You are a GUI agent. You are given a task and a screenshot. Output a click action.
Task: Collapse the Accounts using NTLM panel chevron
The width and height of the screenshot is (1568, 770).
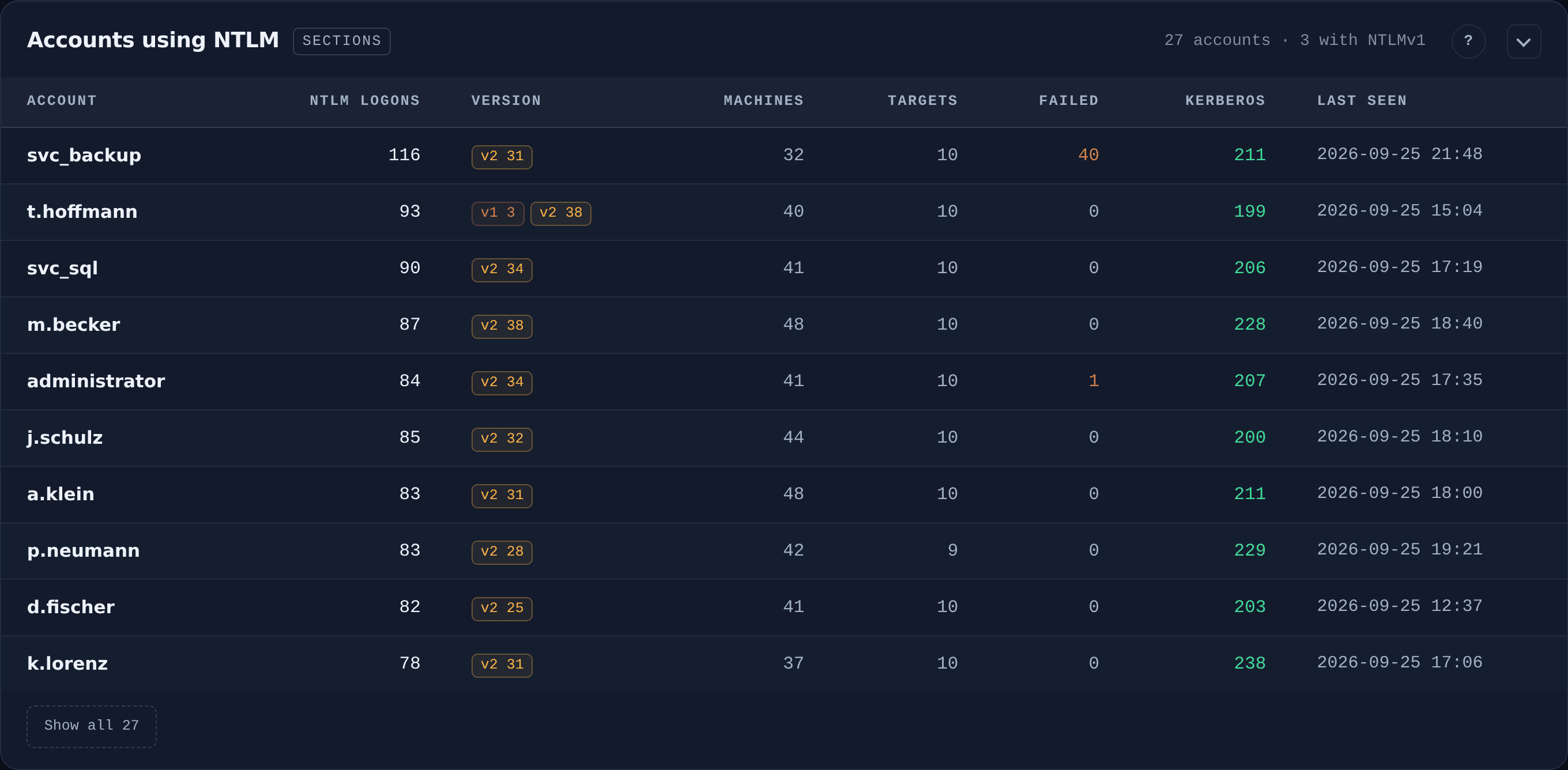[1524, 41]
